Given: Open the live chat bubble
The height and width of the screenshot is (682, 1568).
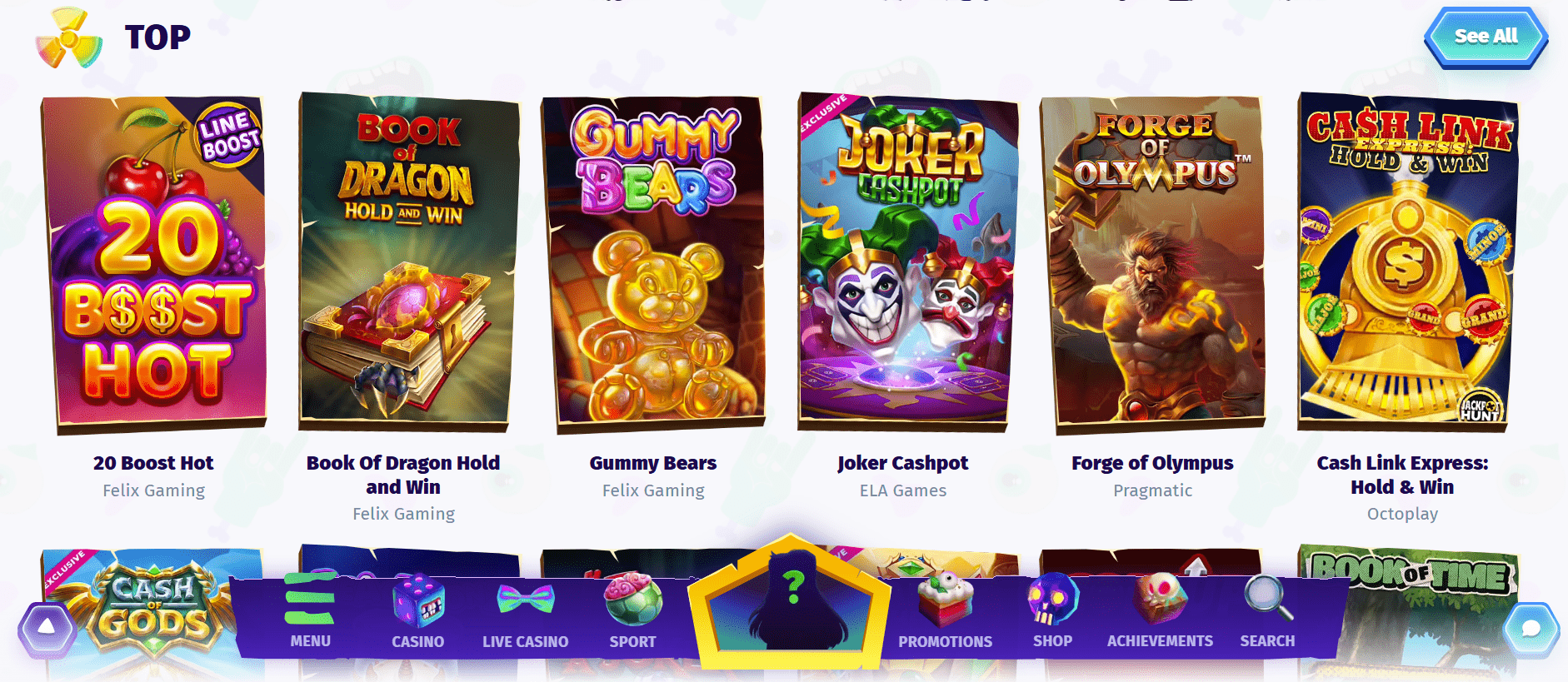Looking at the screenshot, I should pos(1531,629).
